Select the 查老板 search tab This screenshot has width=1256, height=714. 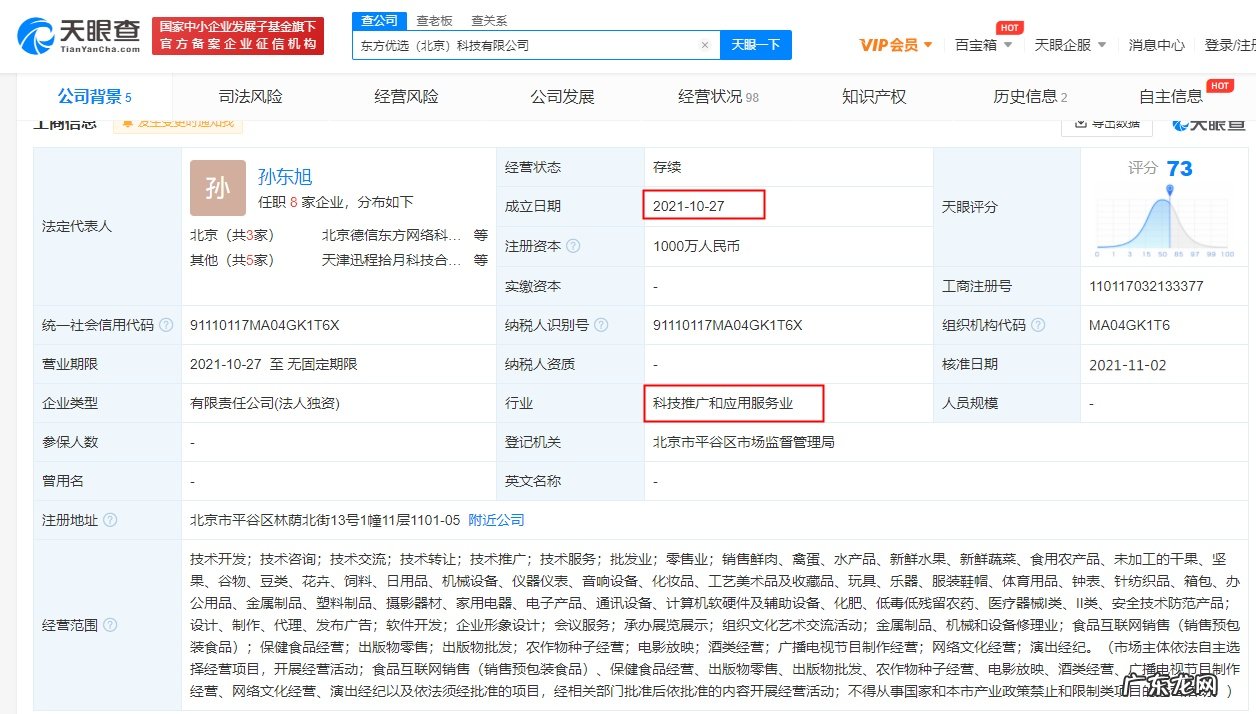point(434,19)
